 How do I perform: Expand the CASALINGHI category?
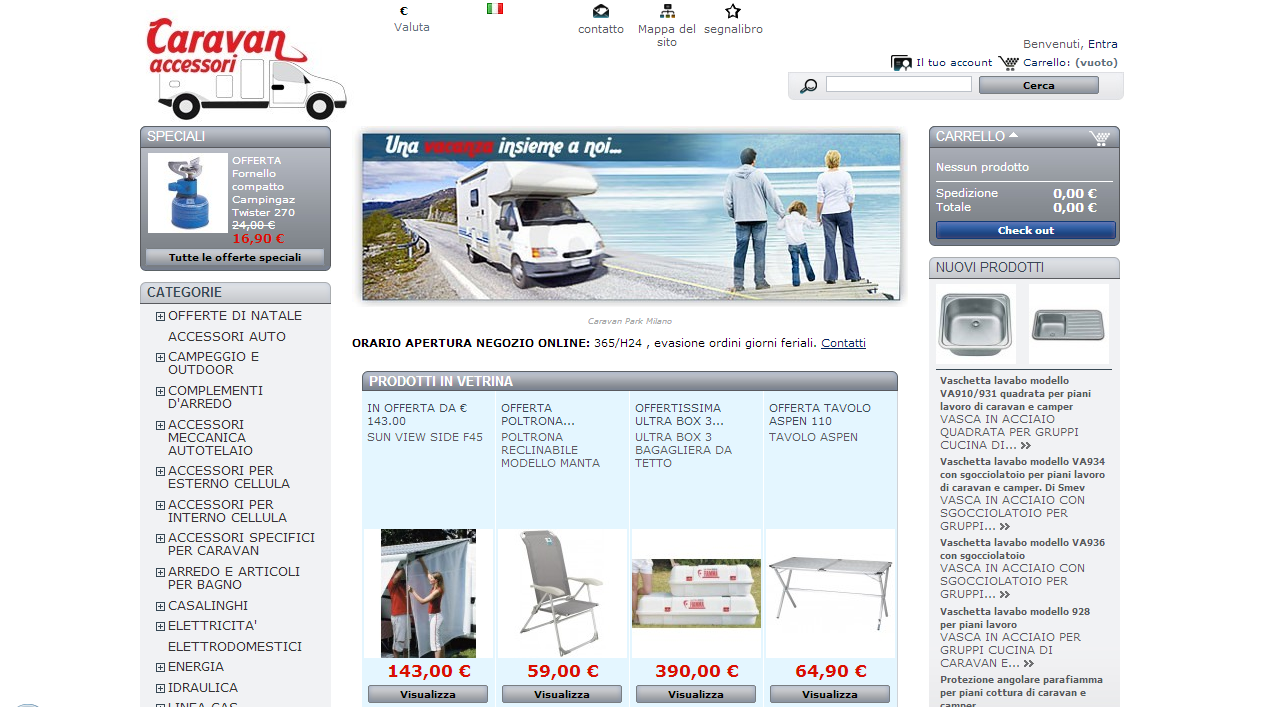coord(160,606)
